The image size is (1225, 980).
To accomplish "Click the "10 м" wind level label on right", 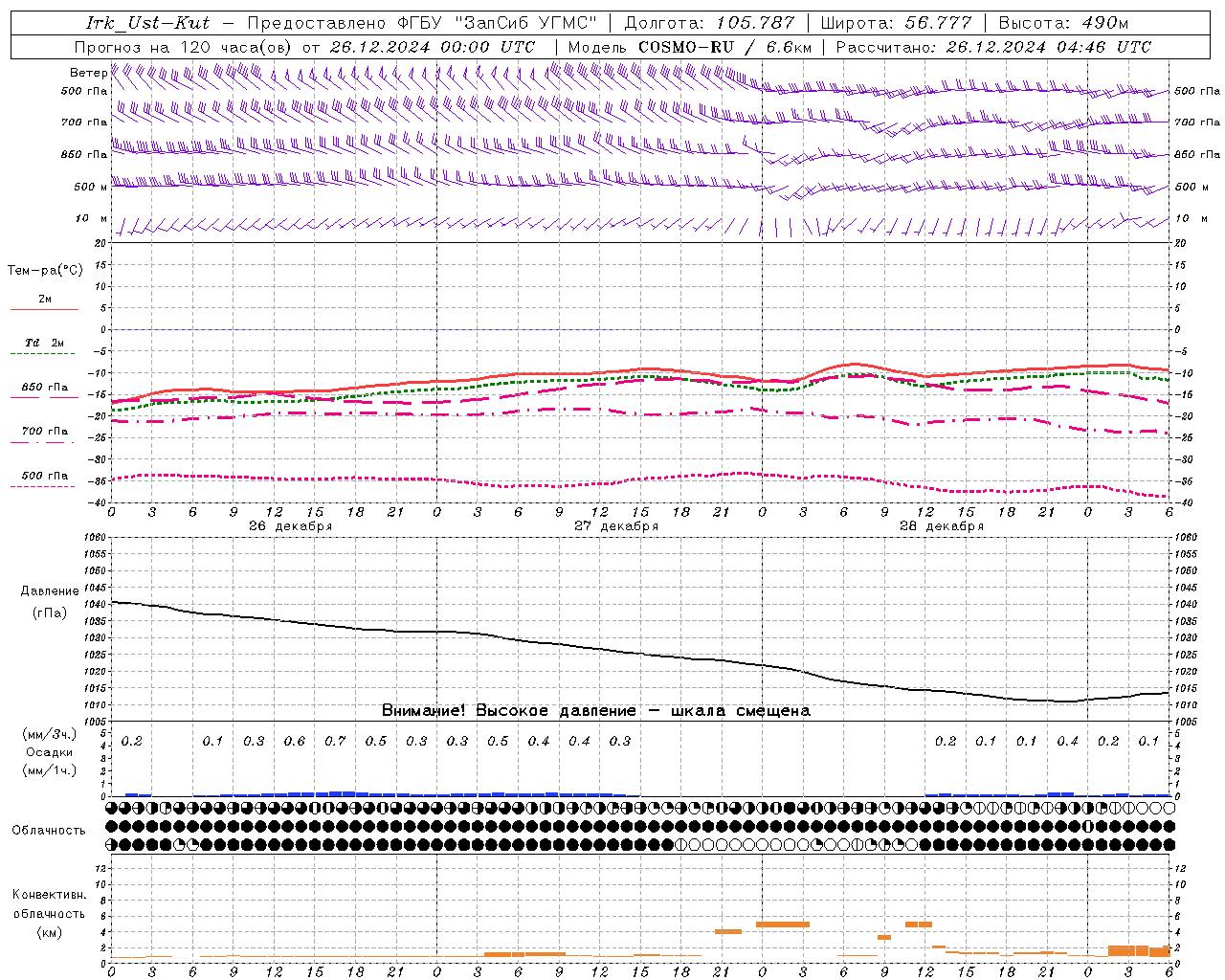I will 1192,219.
